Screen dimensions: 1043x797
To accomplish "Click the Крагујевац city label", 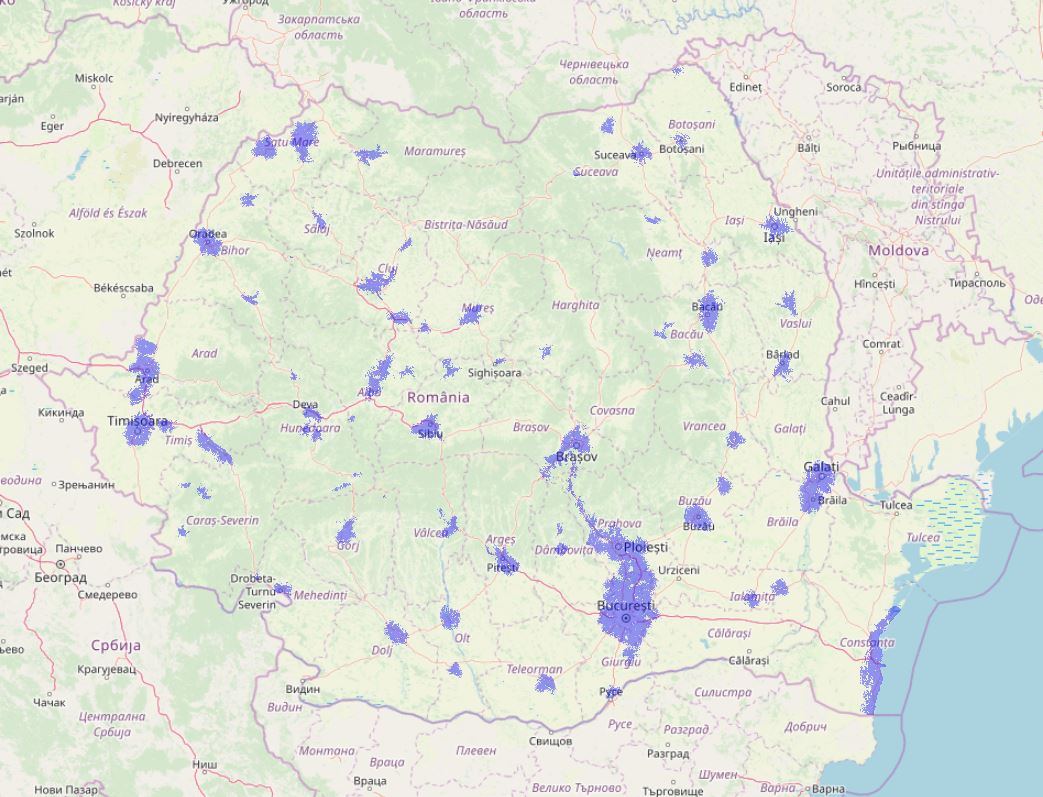I will [106, 669].
